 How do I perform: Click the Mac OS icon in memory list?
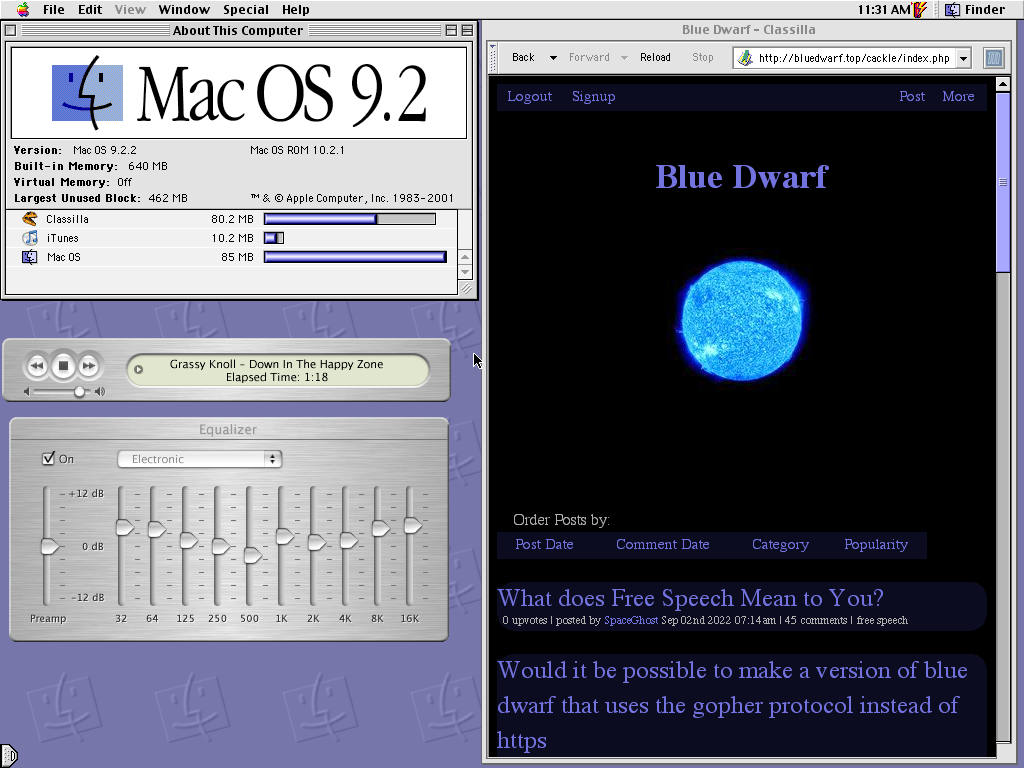[30, 257]
